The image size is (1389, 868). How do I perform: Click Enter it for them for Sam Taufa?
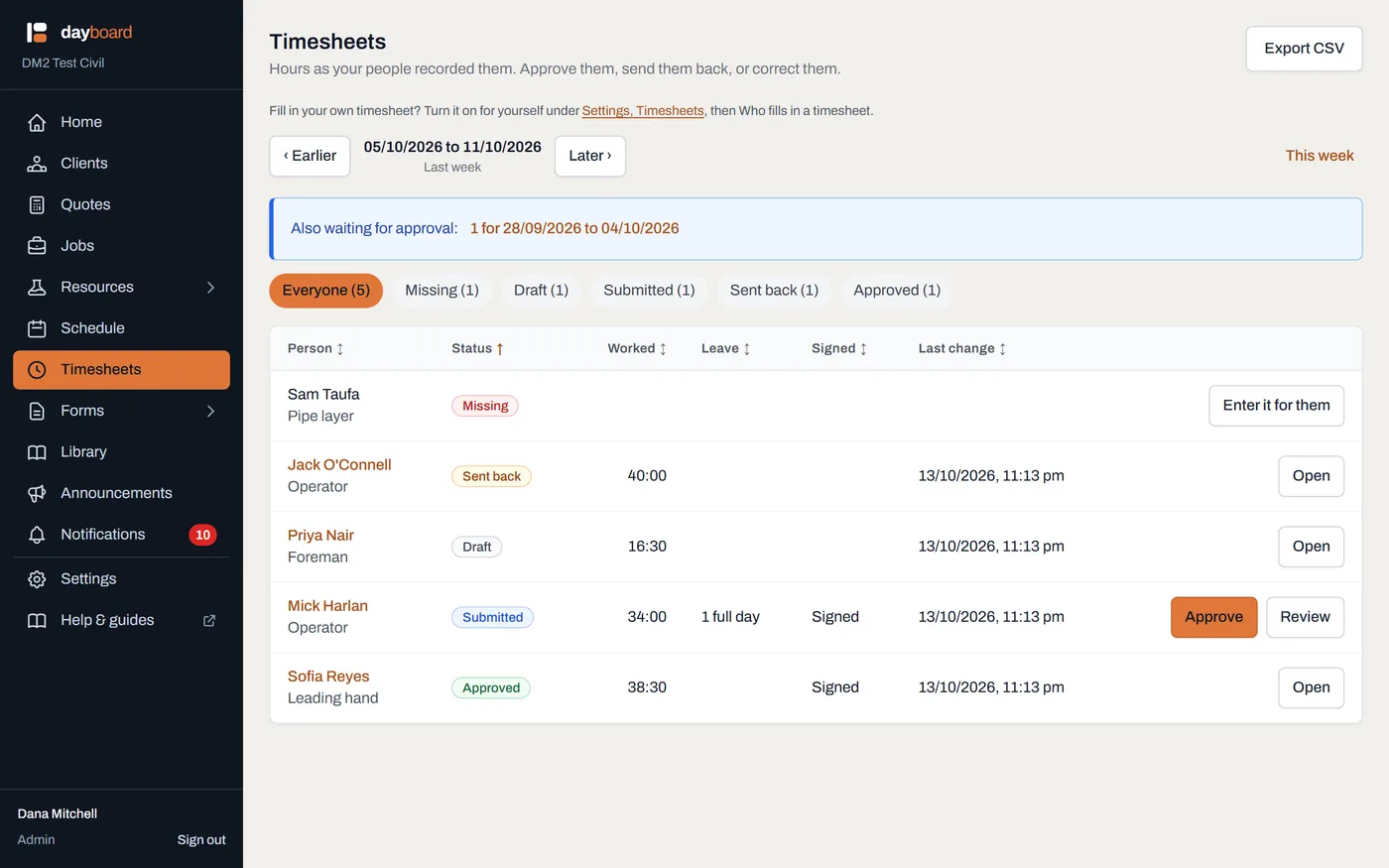(x=1276, y=406)
